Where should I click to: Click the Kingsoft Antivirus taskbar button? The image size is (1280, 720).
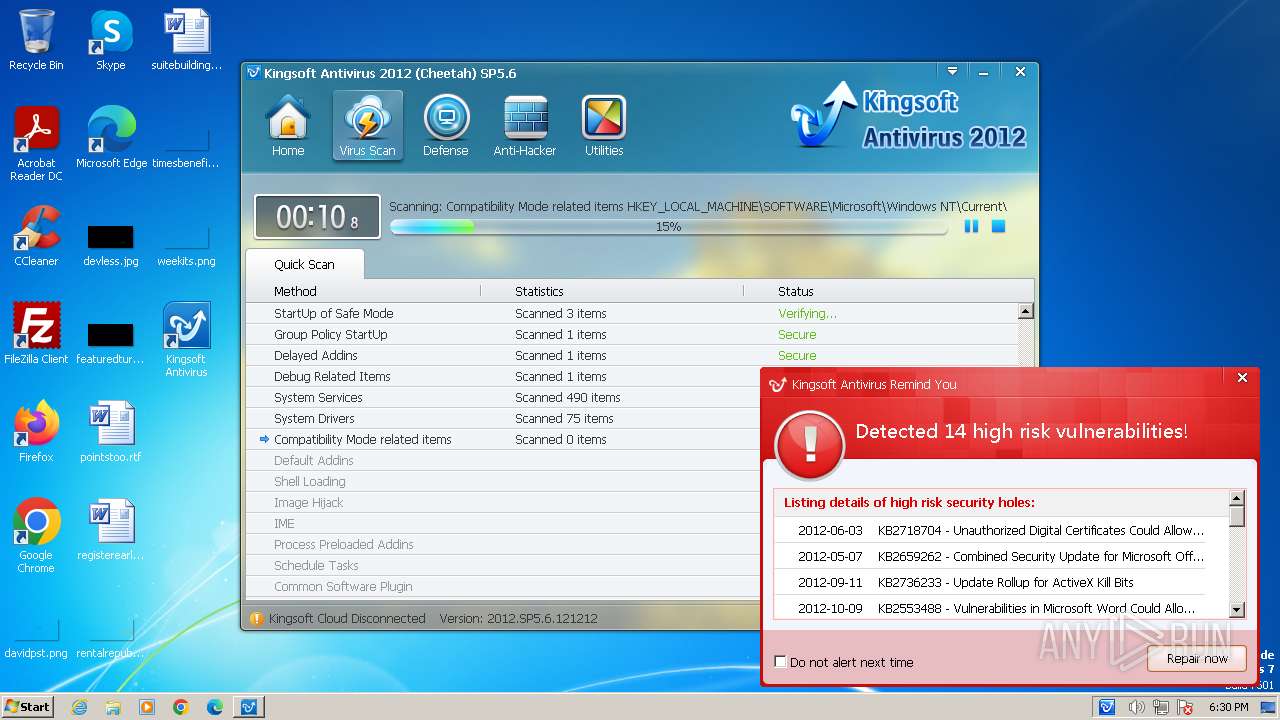(x=249, y=707)
